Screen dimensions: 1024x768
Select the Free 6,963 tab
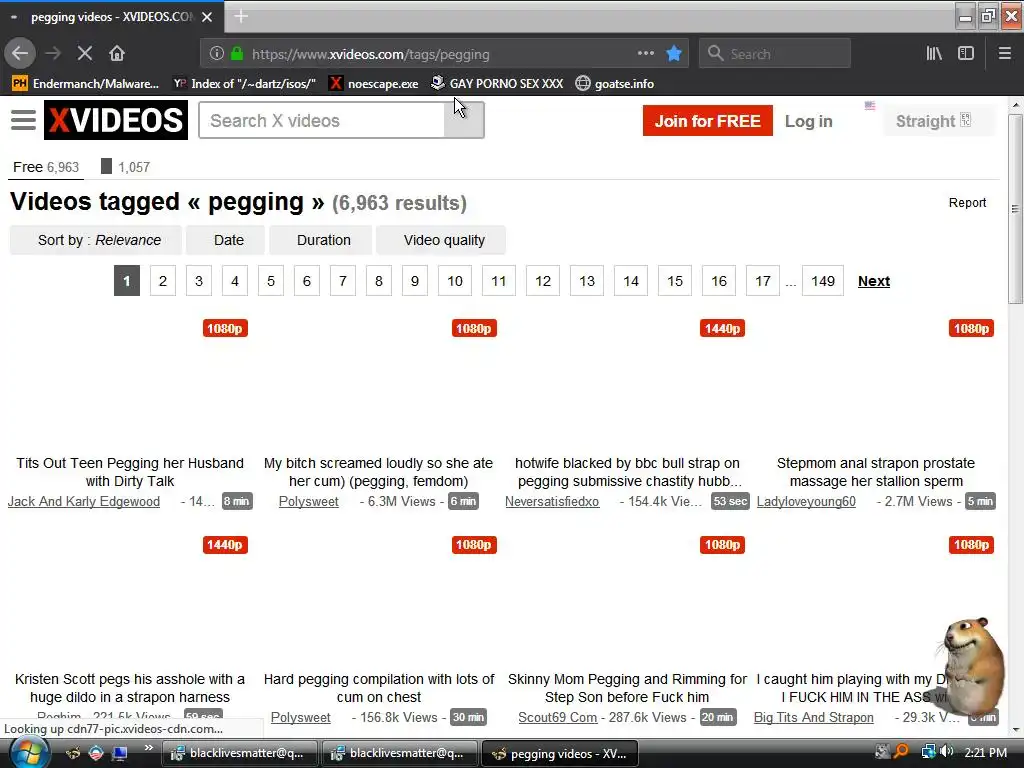point(46,167)
